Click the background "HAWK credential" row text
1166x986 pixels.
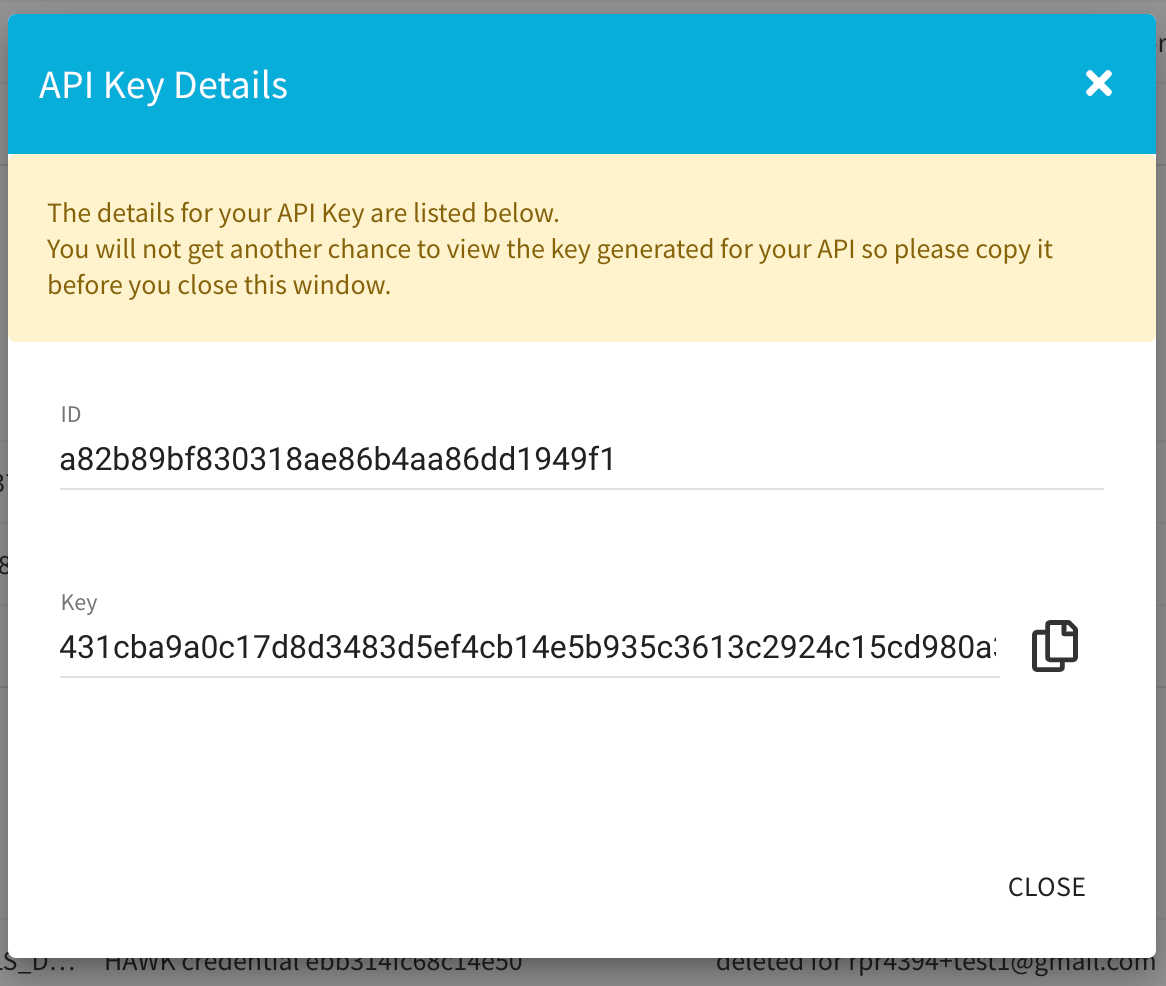point(313,964)
